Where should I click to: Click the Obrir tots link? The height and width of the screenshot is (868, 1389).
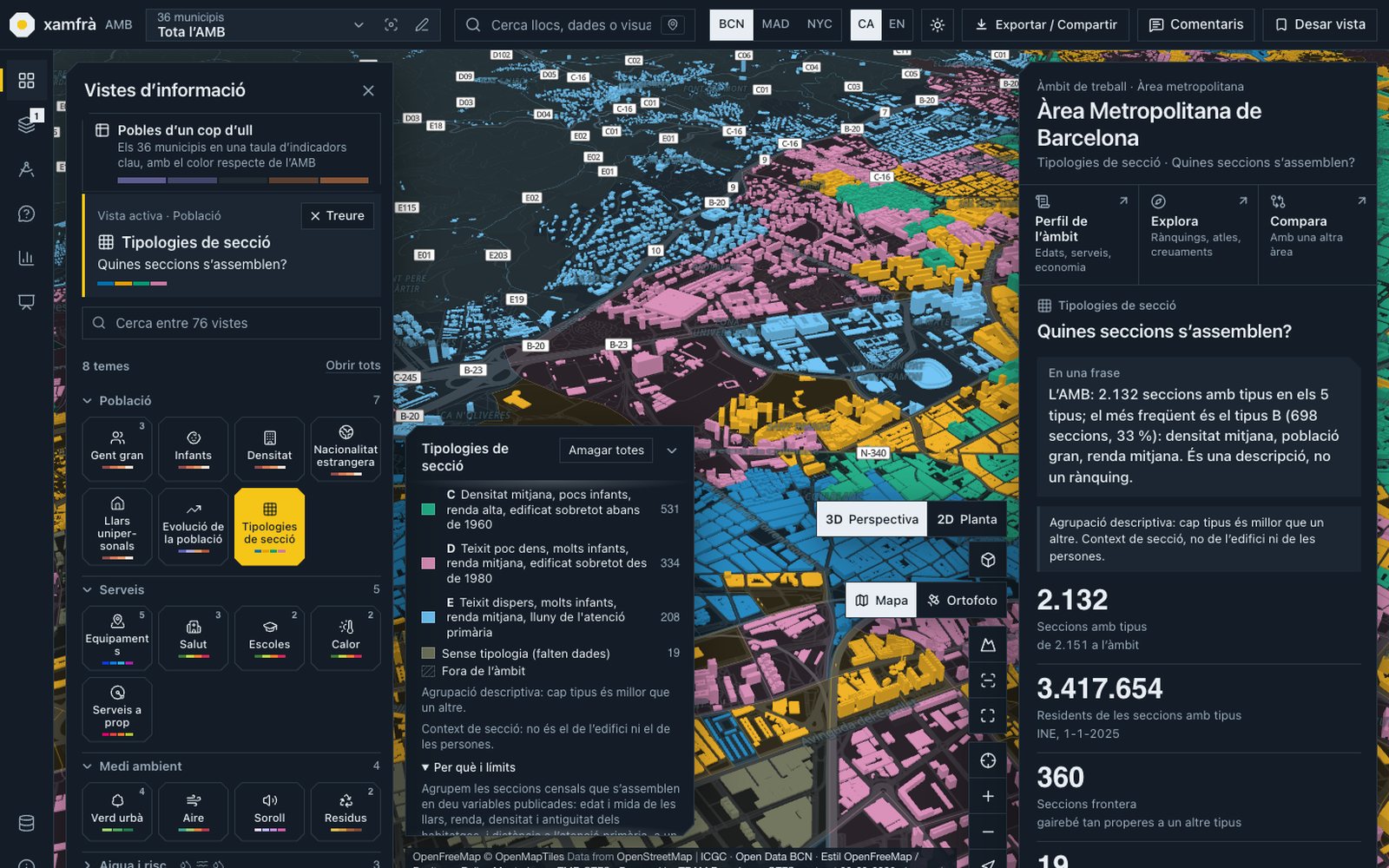click(352, 366)
